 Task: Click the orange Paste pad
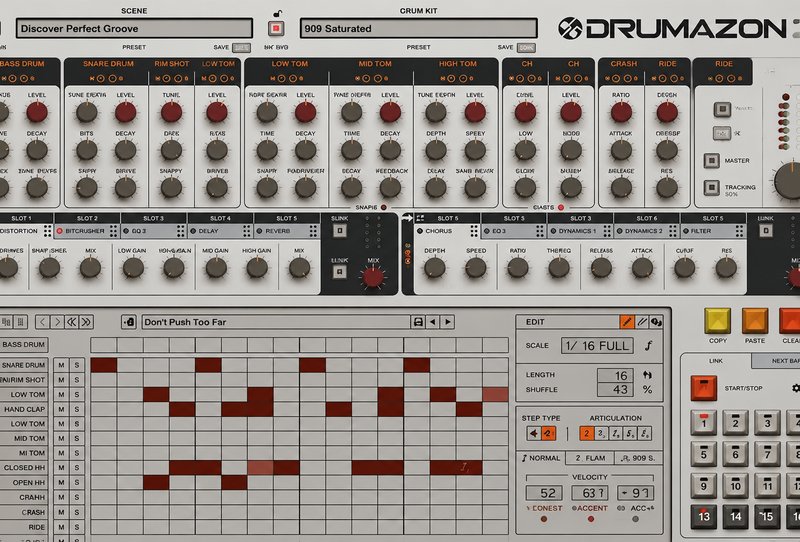tap(755, 321)
